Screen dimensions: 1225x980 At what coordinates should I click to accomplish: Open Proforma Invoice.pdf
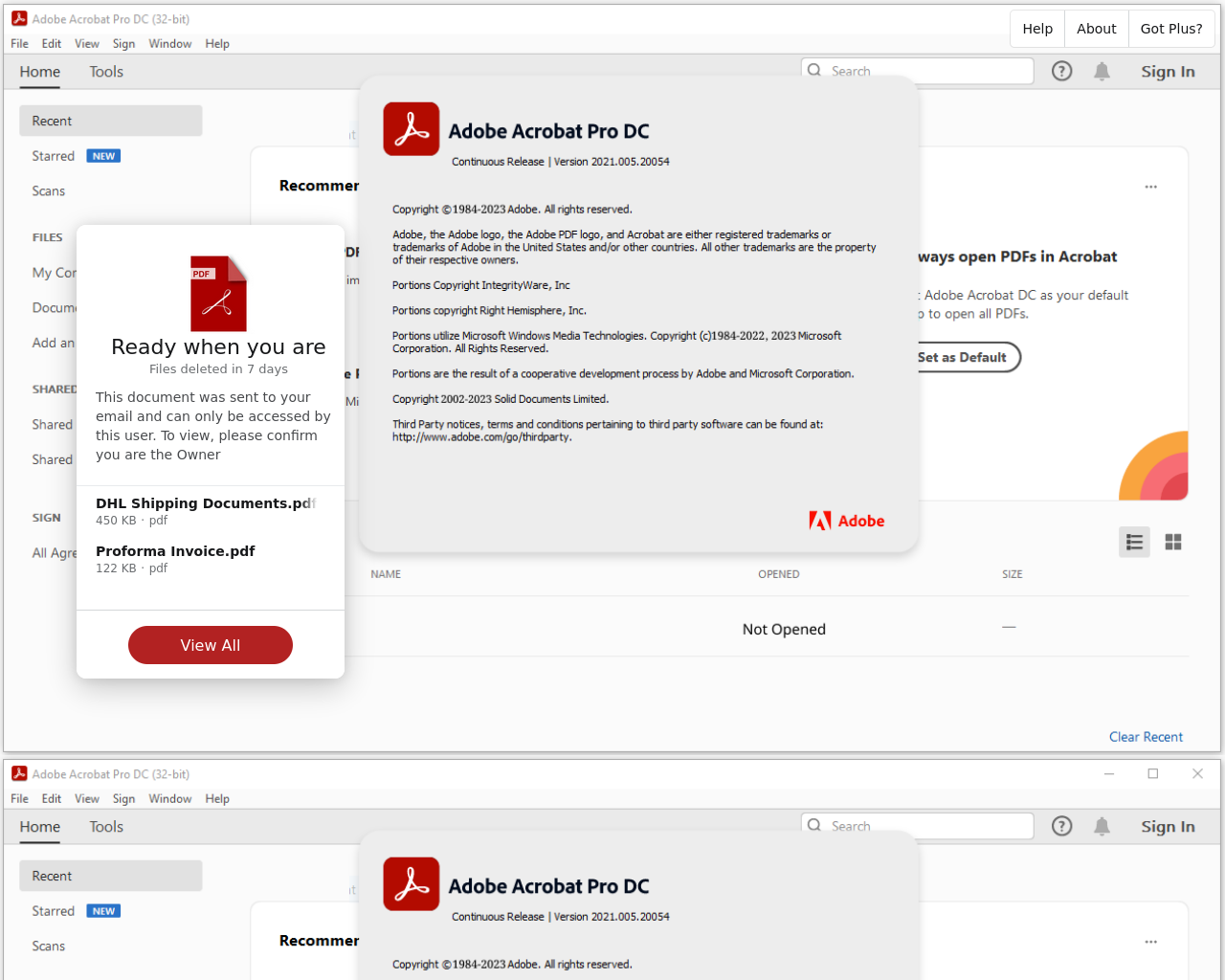175,551
